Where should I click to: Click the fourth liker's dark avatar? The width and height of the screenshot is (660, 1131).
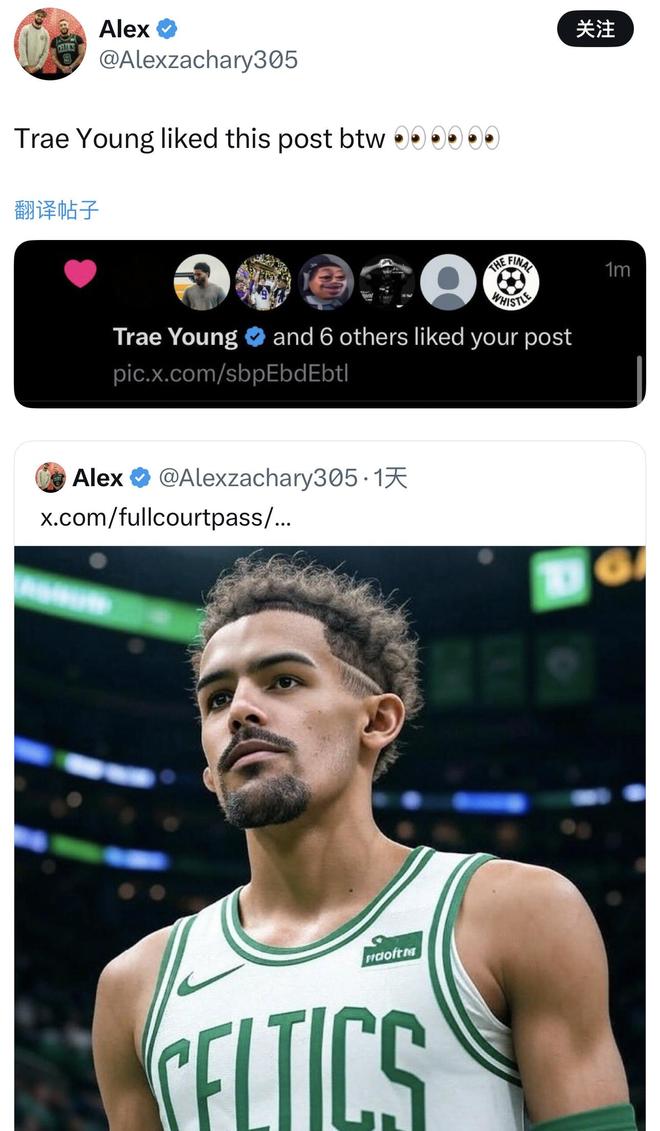pyautogui.click(x=387, y=282)
